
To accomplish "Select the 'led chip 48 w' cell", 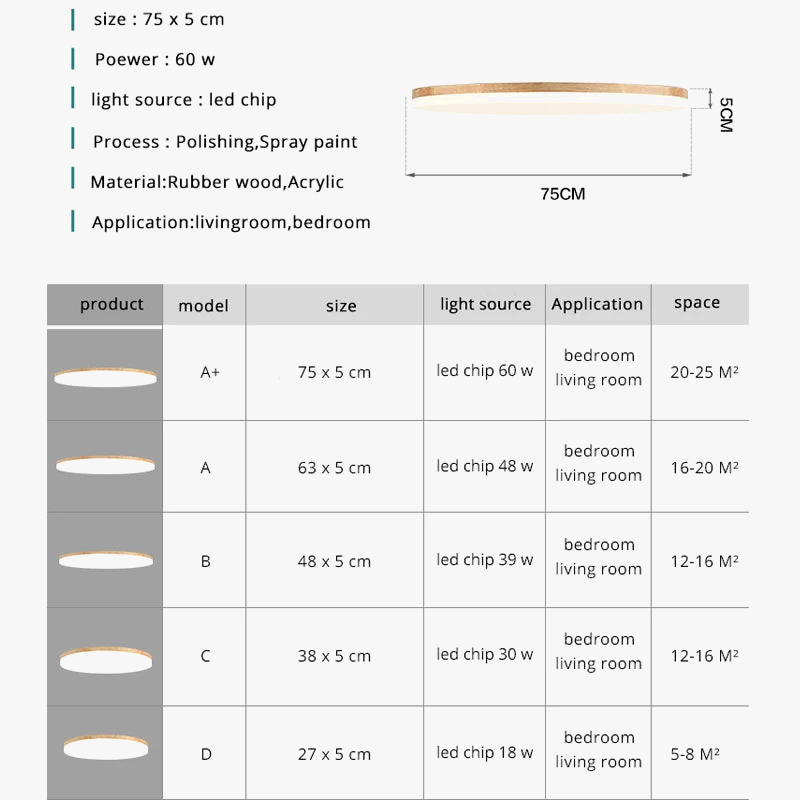I will pos(485,466).
